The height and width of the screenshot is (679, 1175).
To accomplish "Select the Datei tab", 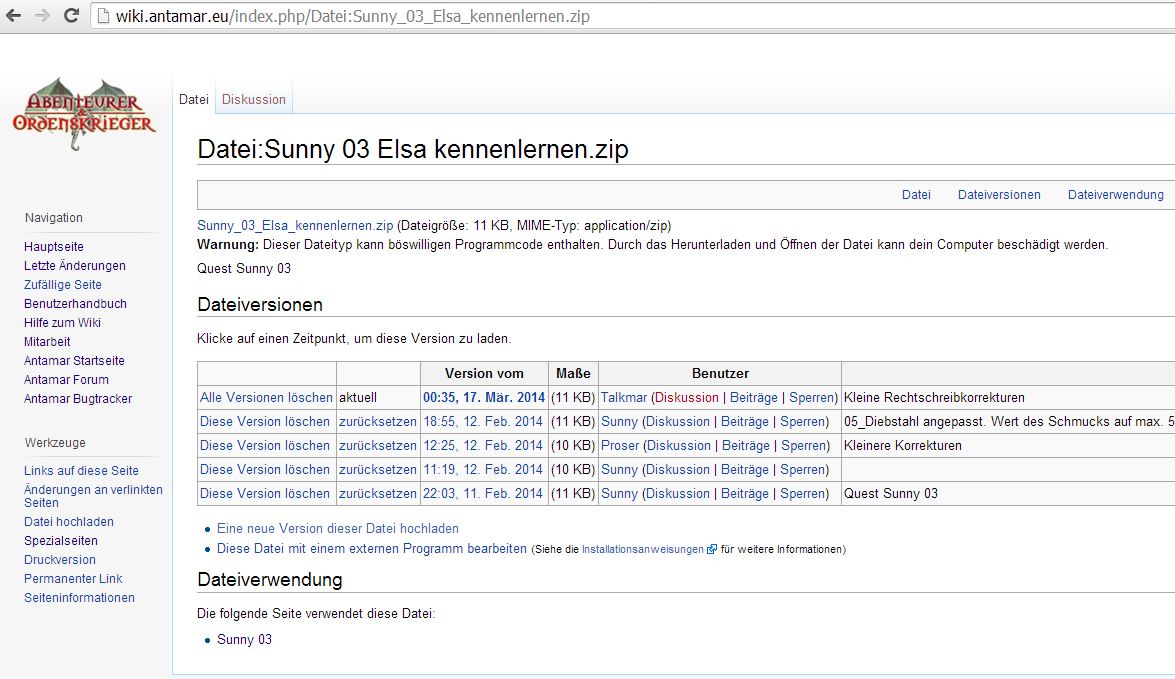I will 193,99.
